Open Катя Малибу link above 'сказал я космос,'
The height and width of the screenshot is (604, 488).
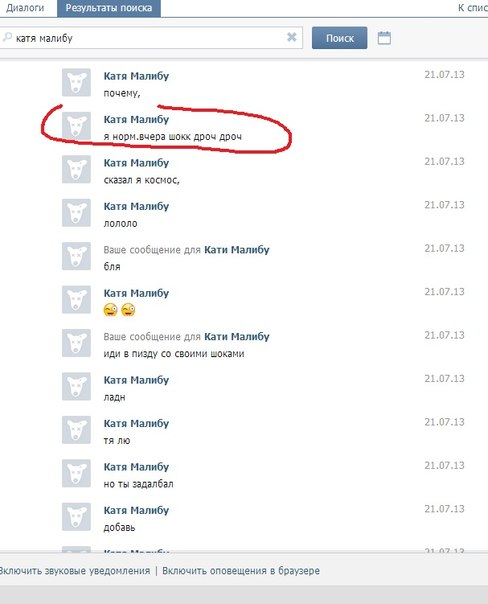136,163
